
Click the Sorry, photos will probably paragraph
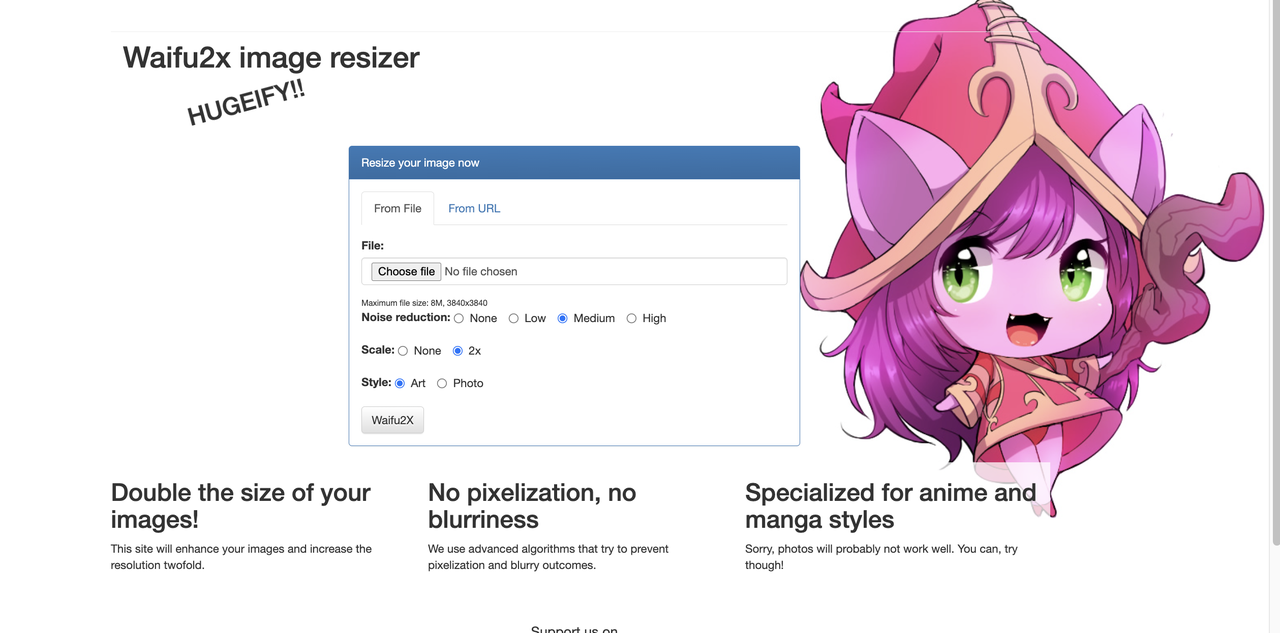pyautogui.click(x=881, y=557)
